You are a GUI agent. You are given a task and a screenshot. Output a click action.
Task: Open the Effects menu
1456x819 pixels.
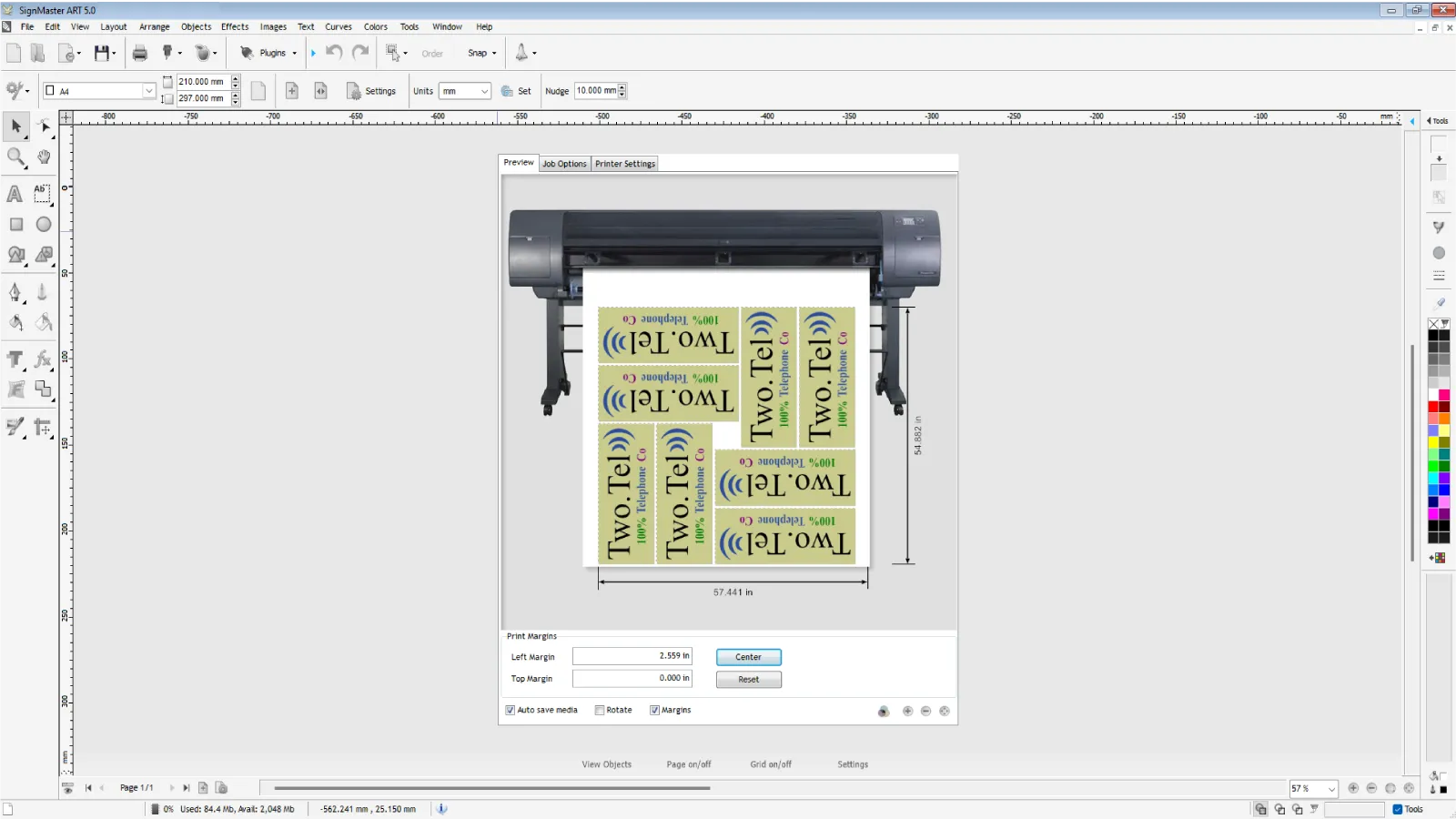click(235, 26)
